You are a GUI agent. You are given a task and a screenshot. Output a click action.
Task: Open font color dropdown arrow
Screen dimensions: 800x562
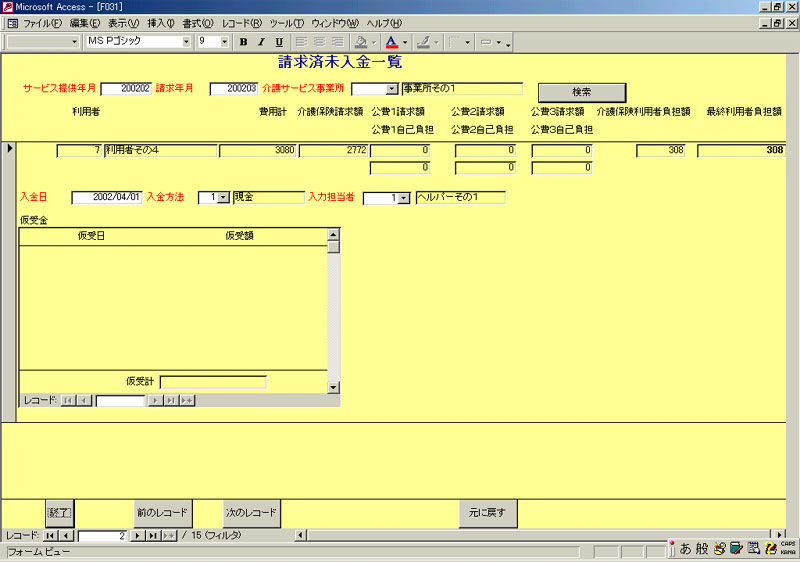(x=405, y=42)
